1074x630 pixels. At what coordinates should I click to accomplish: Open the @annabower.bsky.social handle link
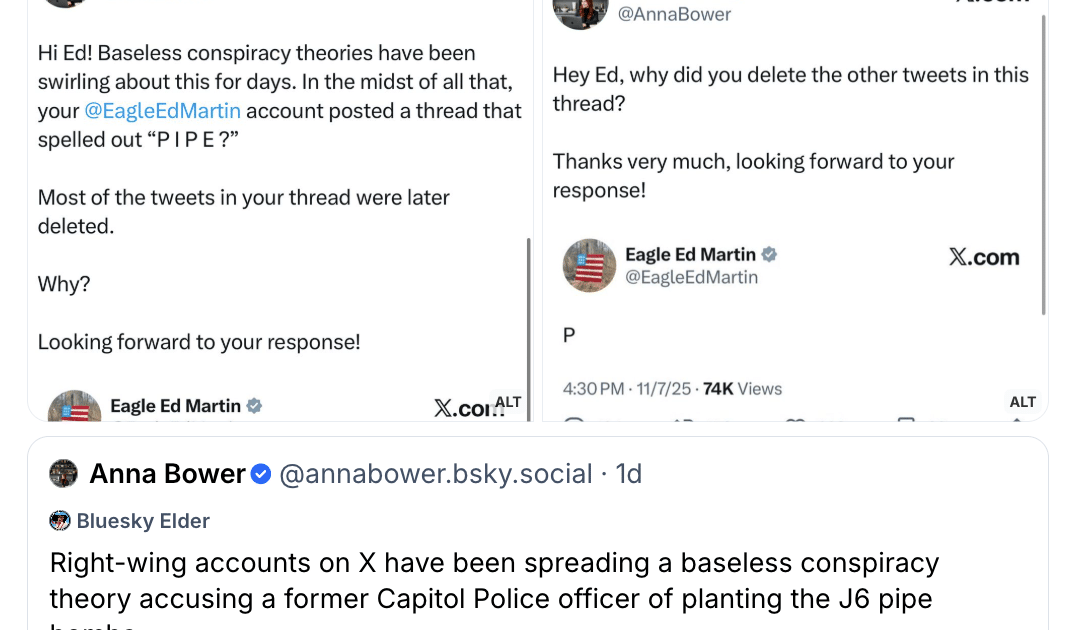pyautogui.click(x=435, y=474)
